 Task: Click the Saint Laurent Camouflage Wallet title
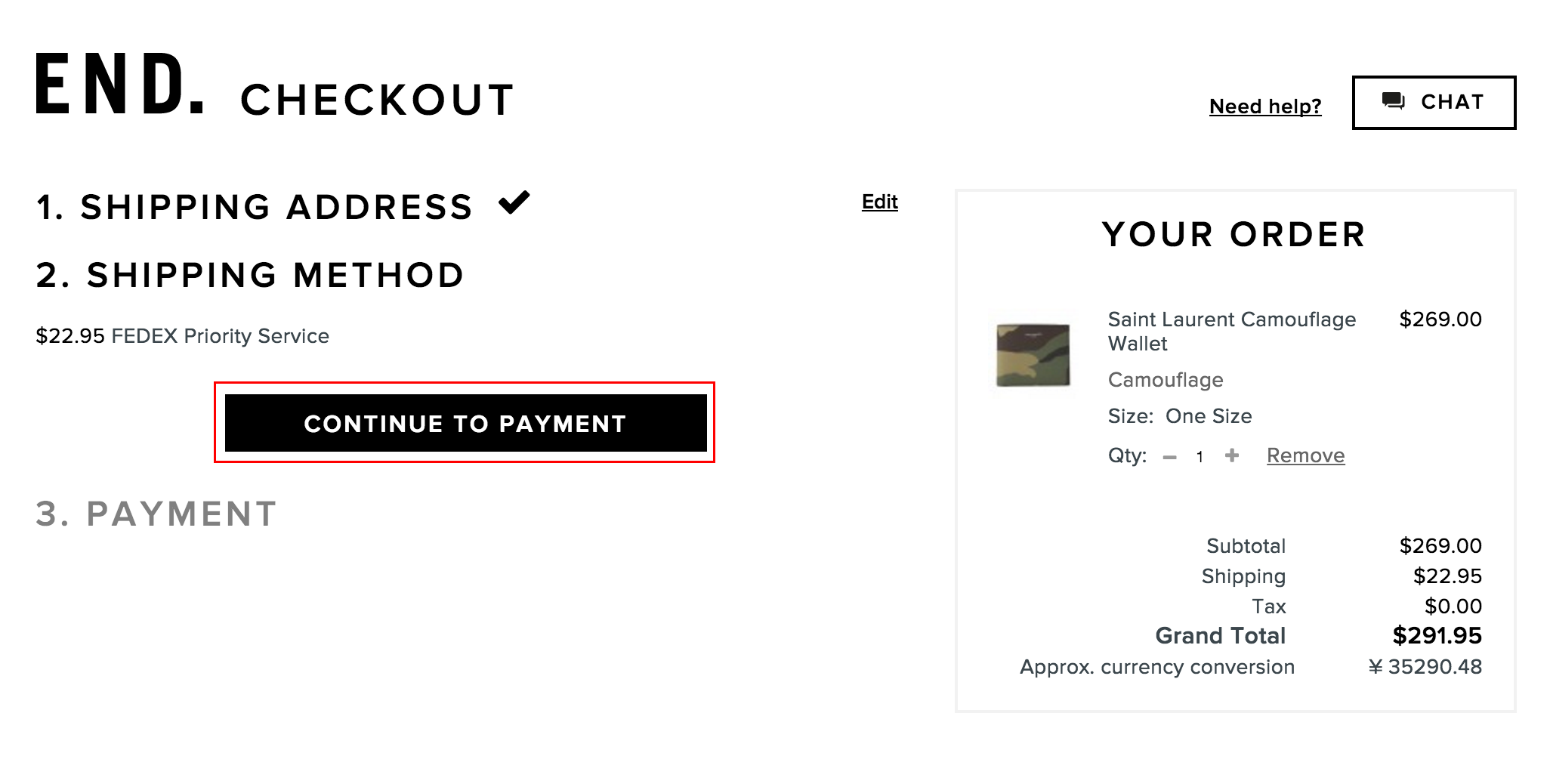(x=1231, y=331)
